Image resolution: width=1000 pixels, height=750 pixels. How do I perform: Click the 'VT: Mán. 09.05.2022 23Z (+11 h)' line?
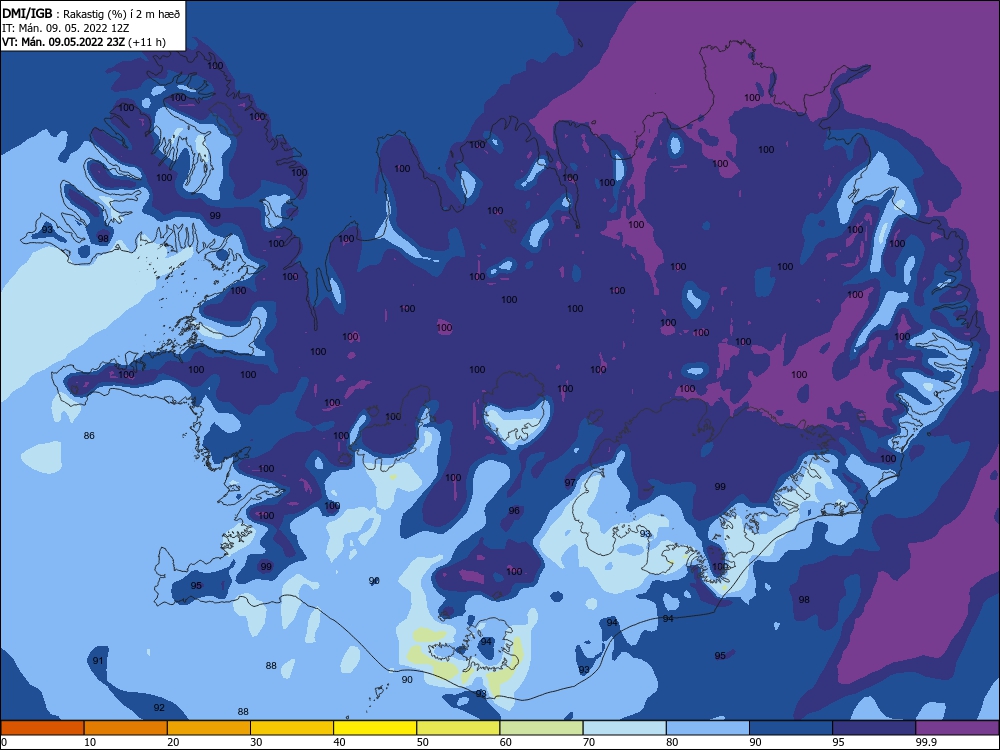[x=84, y=42]
